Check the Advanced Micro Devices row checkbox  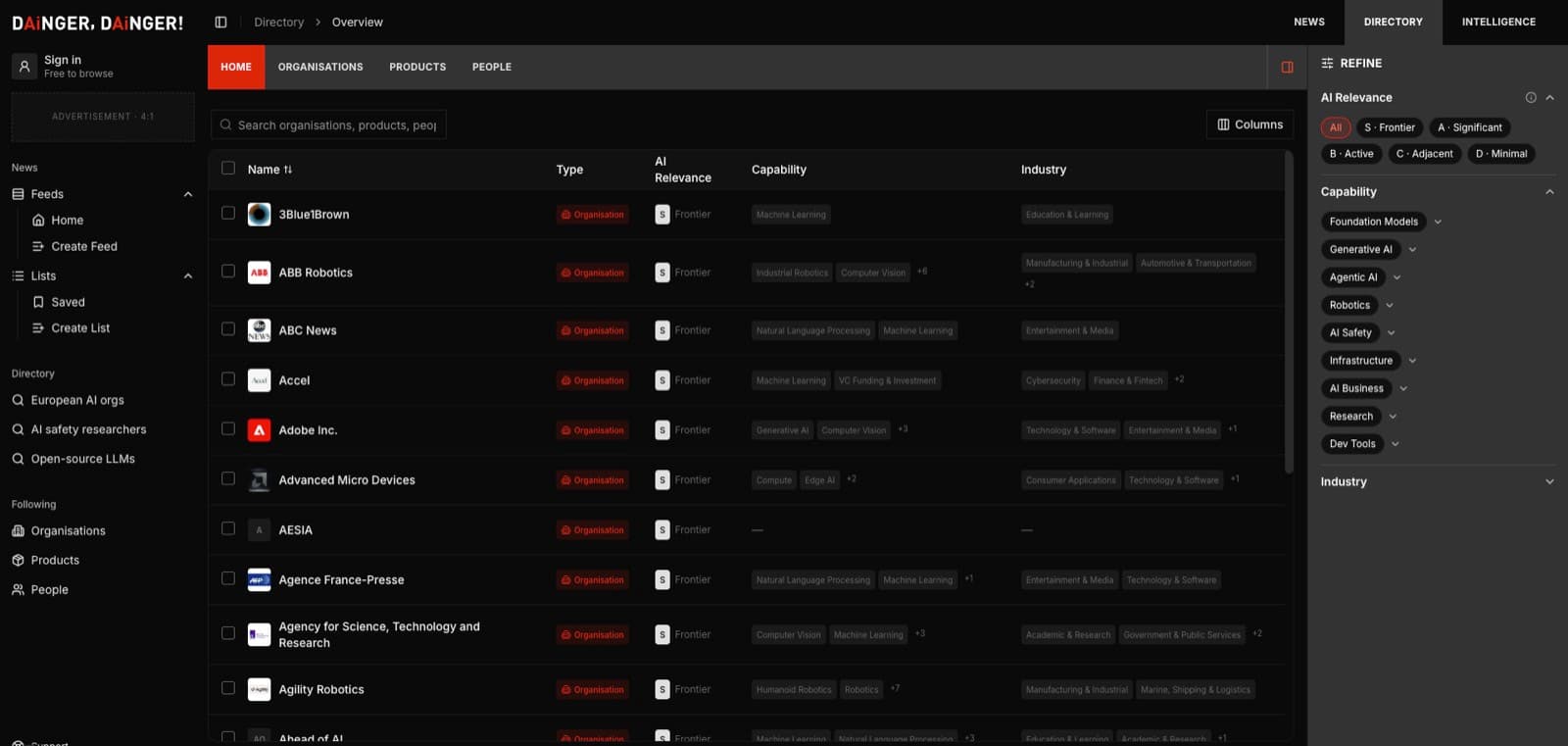[228, 478]
